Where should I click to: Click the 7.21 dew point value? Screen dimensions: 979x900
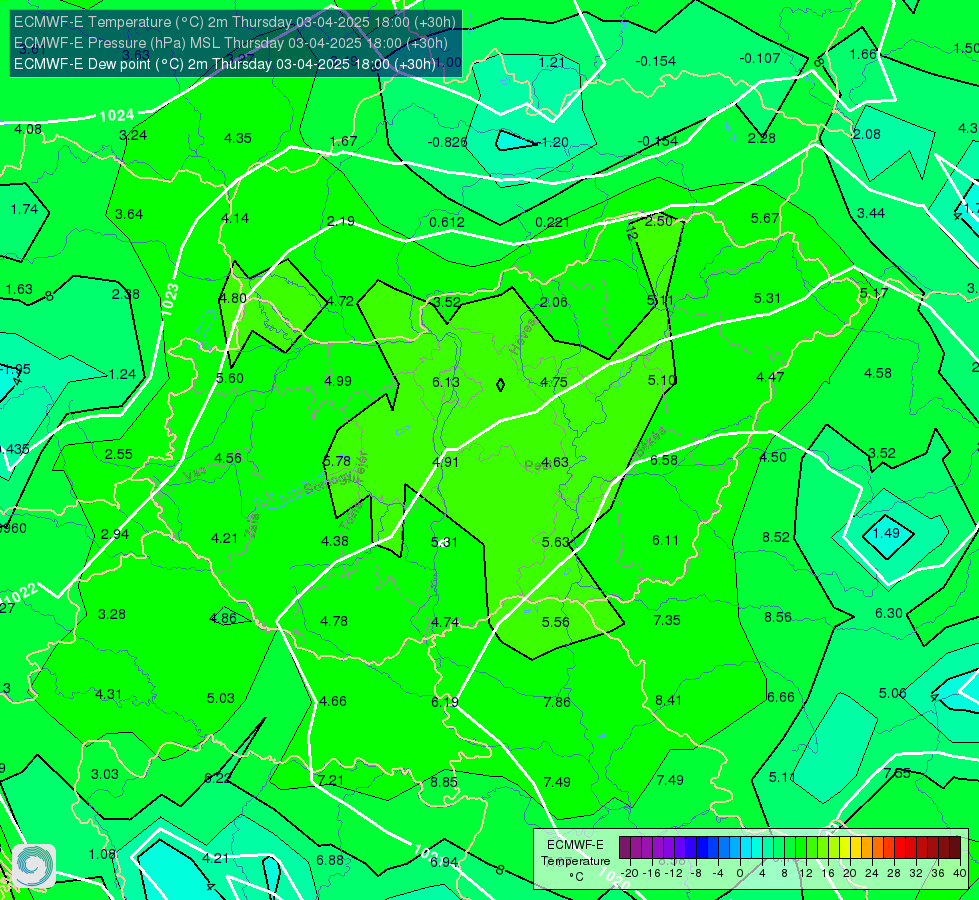tap(331, 781)
